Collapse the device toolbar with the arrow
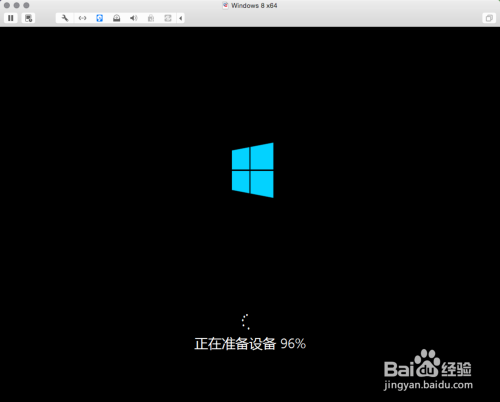 pos(181,18)
